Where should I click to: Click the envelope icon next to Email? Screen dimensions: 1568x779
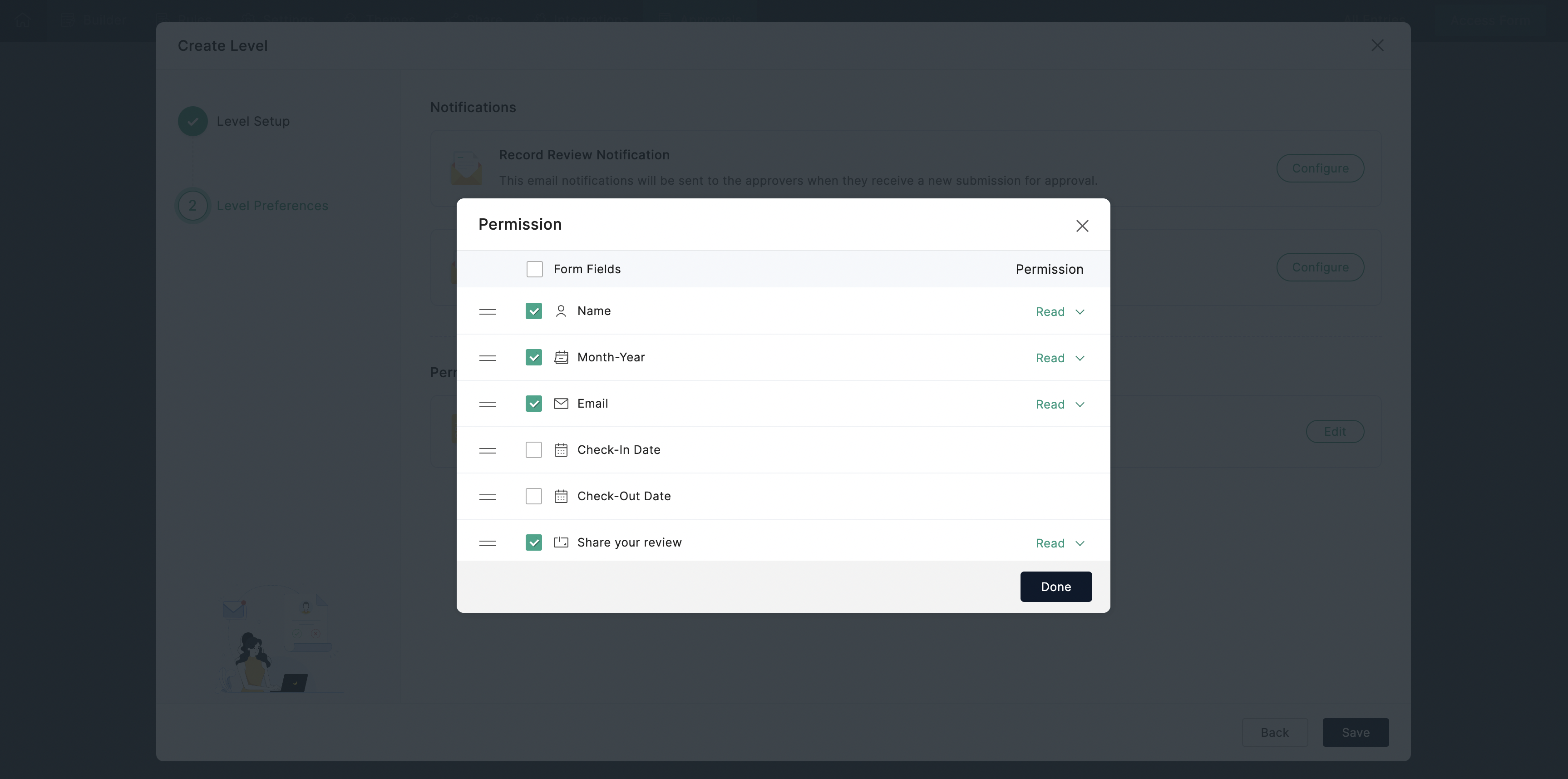[x=561, y=404]
